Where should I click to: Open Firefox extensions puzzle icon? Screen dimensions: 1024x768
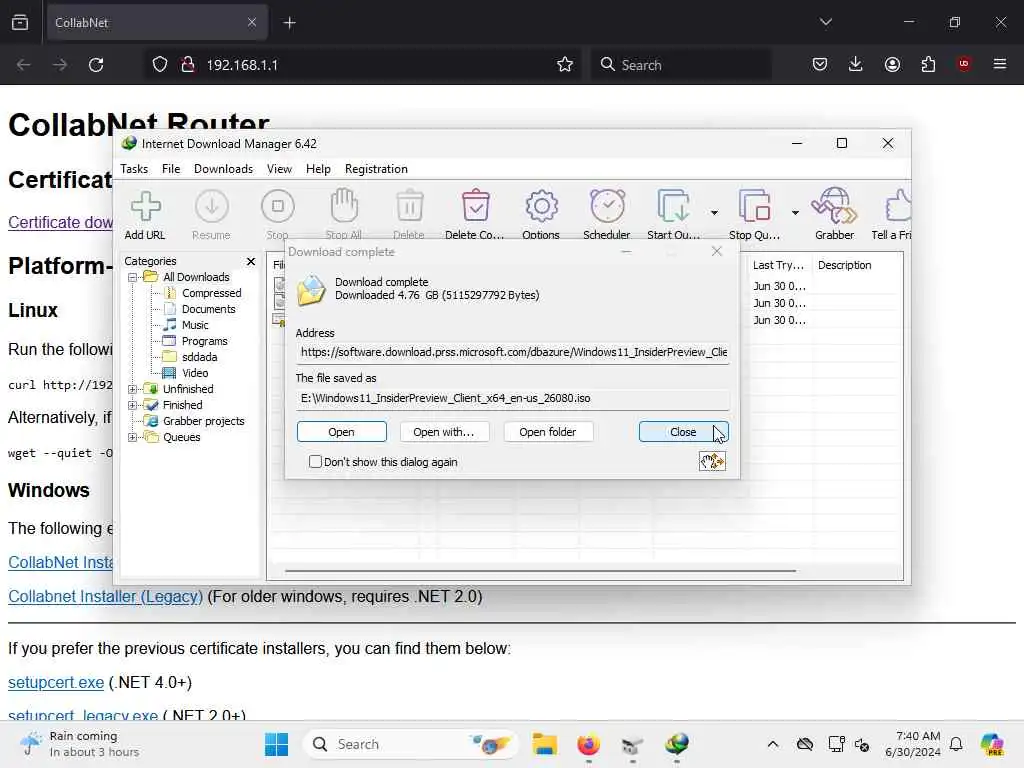click(928, 64)
